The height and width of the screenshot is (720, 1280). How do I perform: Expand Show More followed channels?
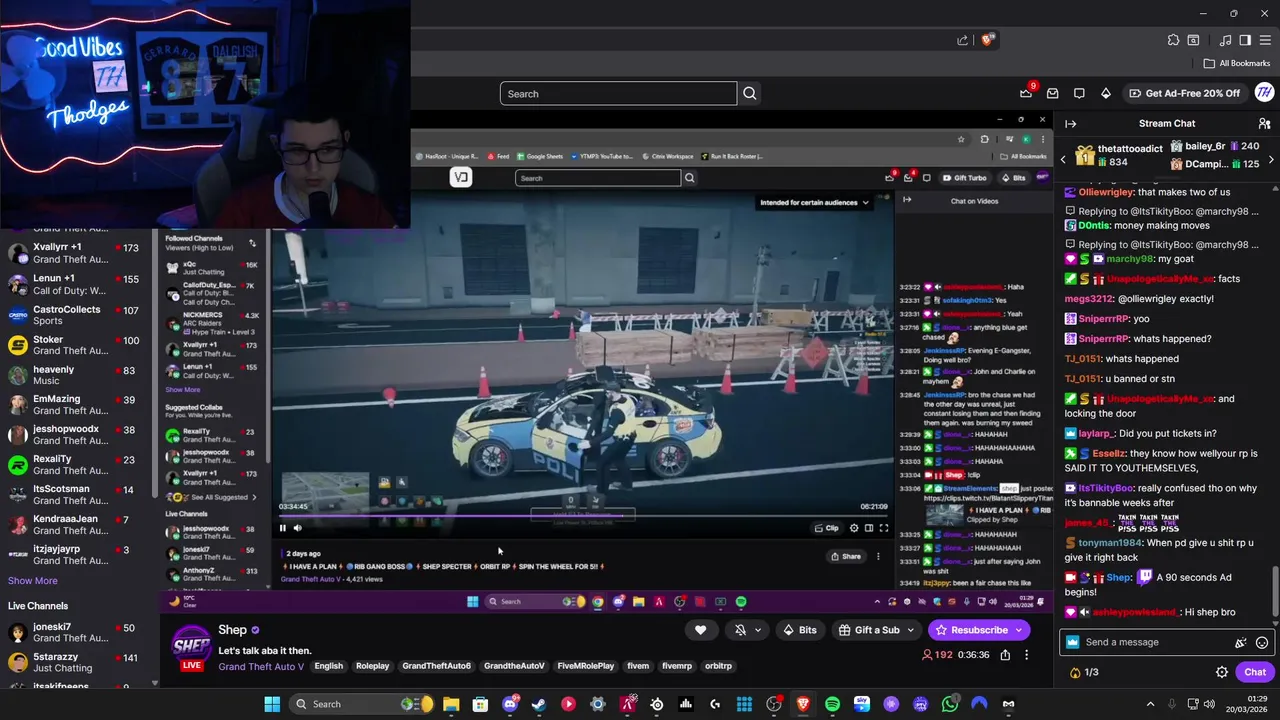coord(33,581)
